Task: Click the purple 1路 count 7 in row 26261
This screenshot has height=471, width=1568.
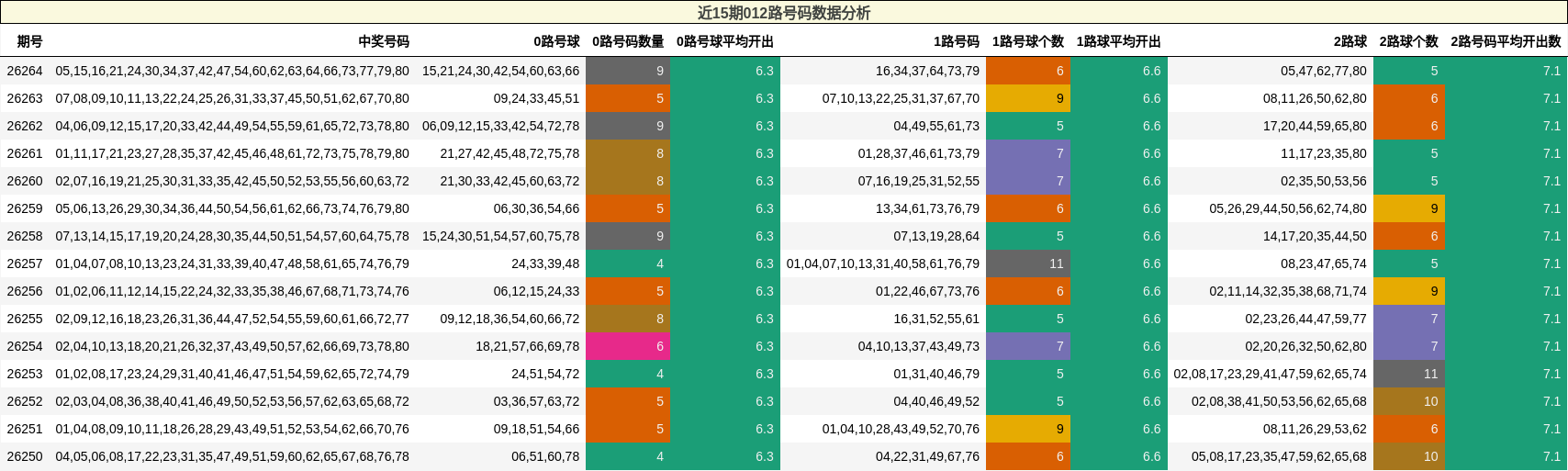Action: click(x=1028, y=153)
